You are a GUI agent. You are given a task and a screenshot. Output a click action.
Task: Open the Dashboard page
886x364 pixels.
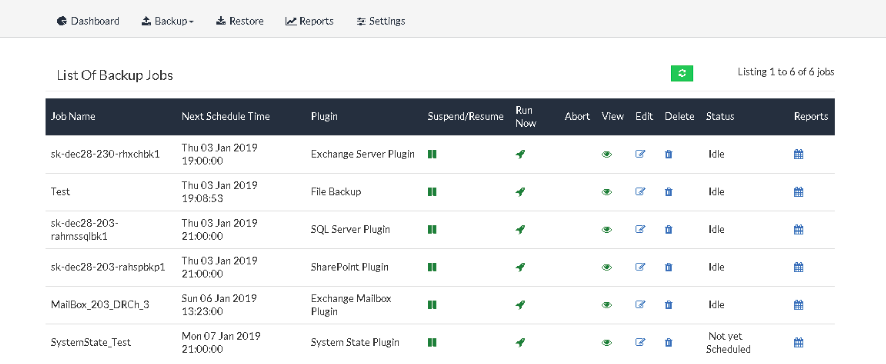(x=88, y=21)
